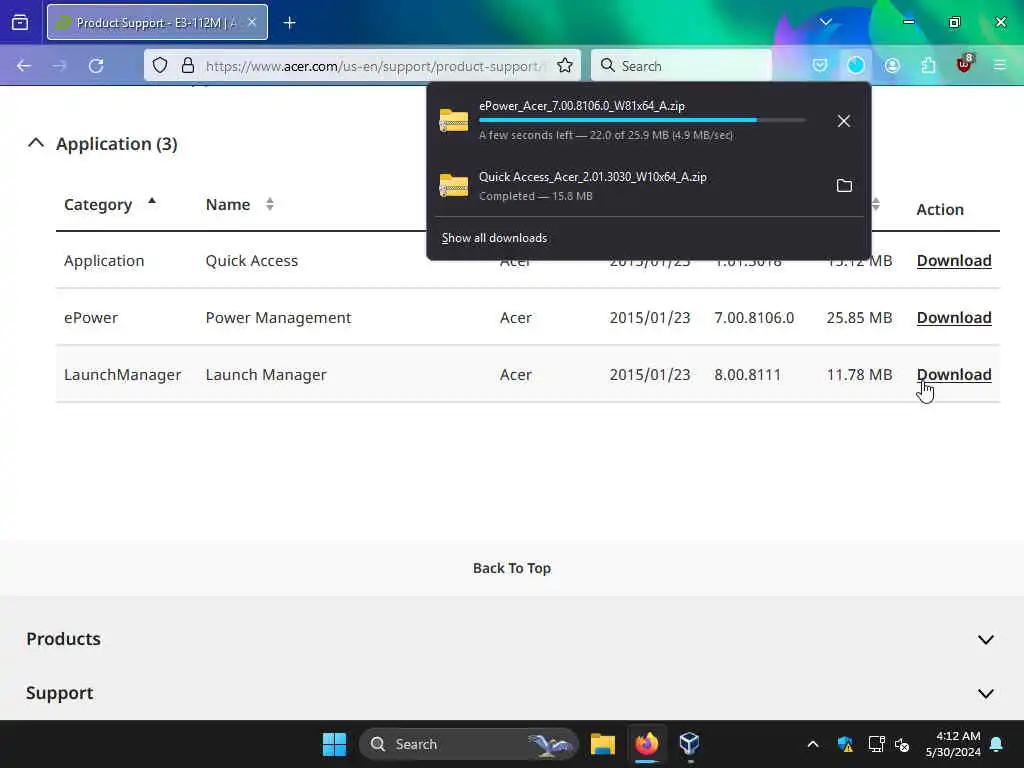Screen dimensions: 1024x768
Task: Click Firefox icon in the taskbar
Action: coord(647,744)
